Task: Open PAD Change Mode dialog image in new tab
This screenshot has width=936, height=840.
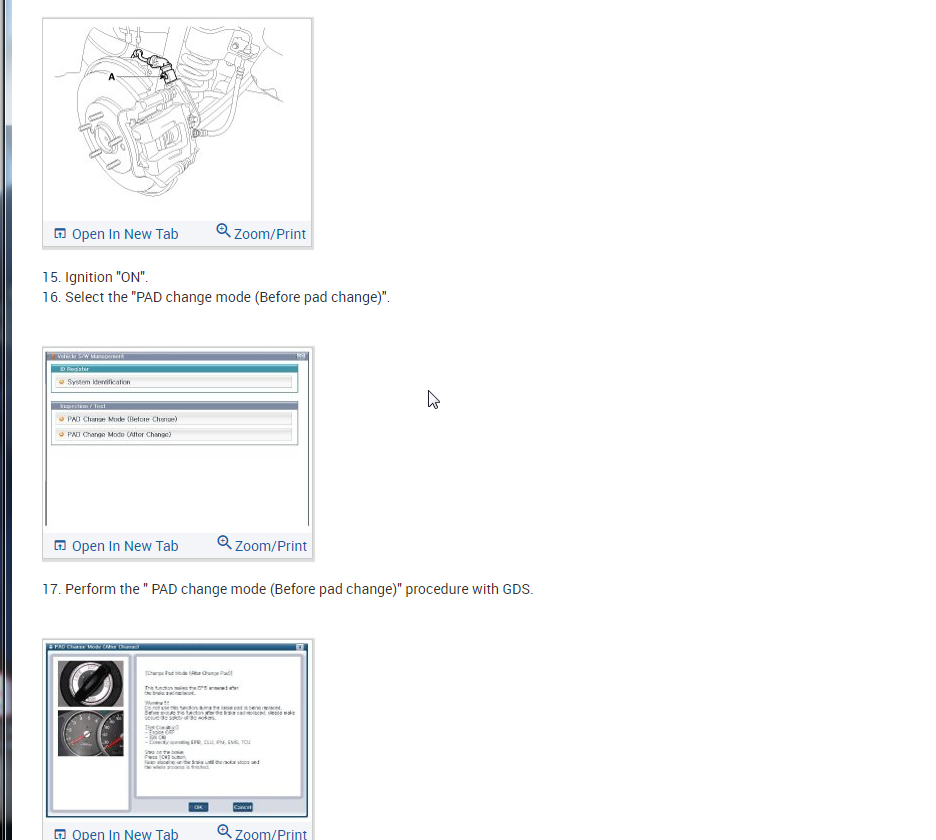Action: coord(125,833)
